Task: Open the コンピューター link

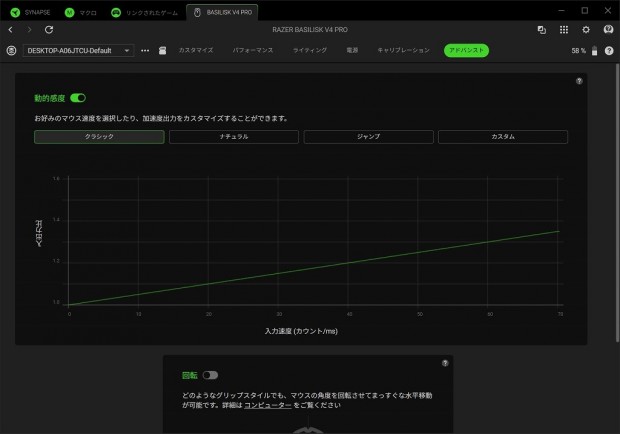Action: pos(268,405)
